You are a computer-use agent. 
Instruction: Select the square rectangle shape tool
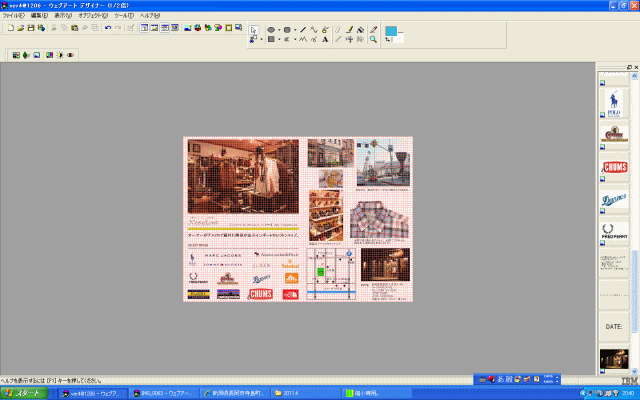[x=271, y=40]
